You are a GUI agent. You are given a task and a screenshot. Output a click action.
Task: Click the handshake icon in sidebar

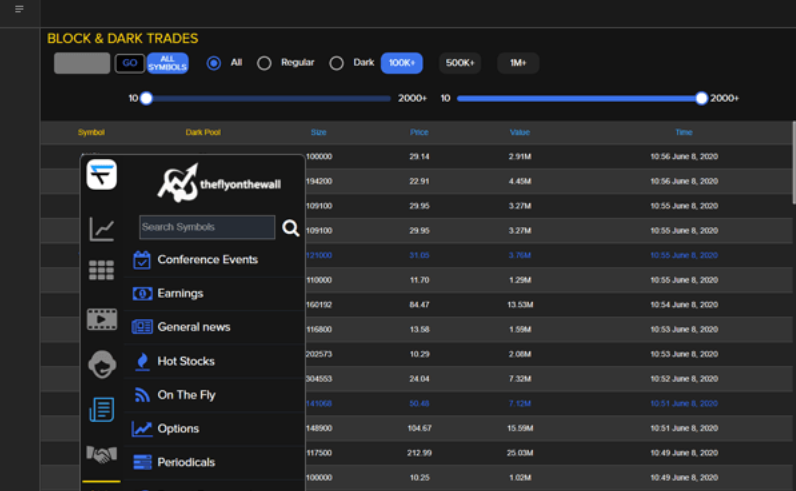tap(101, 454)
